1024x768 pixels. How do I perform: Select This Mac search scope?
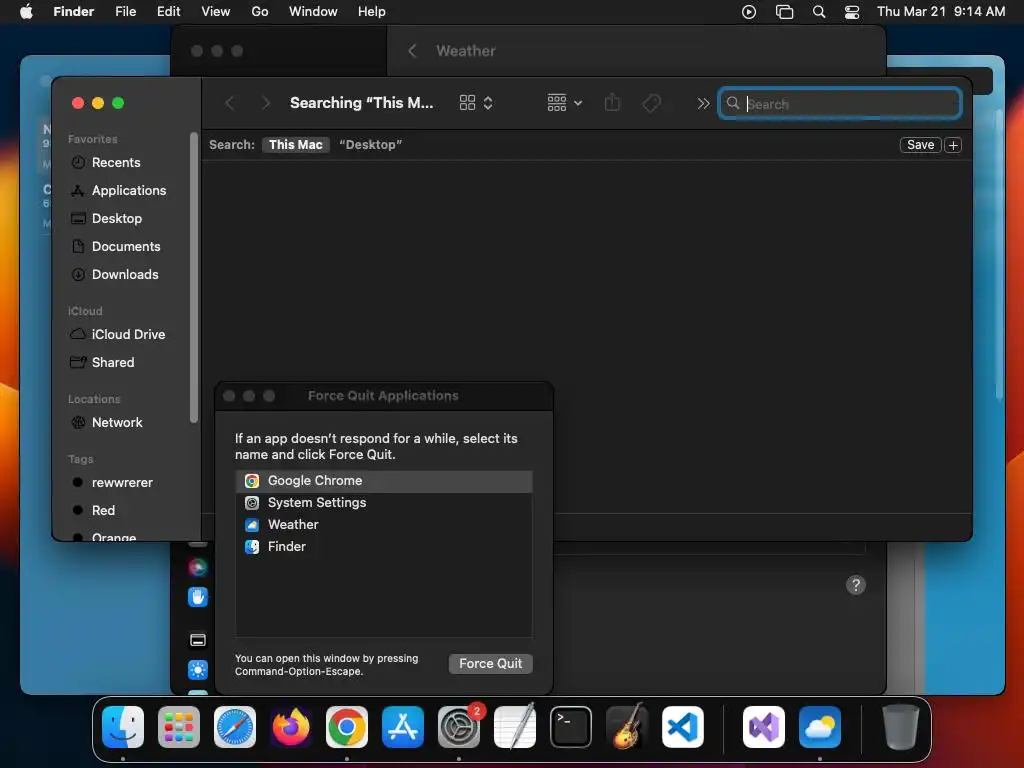click(x=296, y=144)
